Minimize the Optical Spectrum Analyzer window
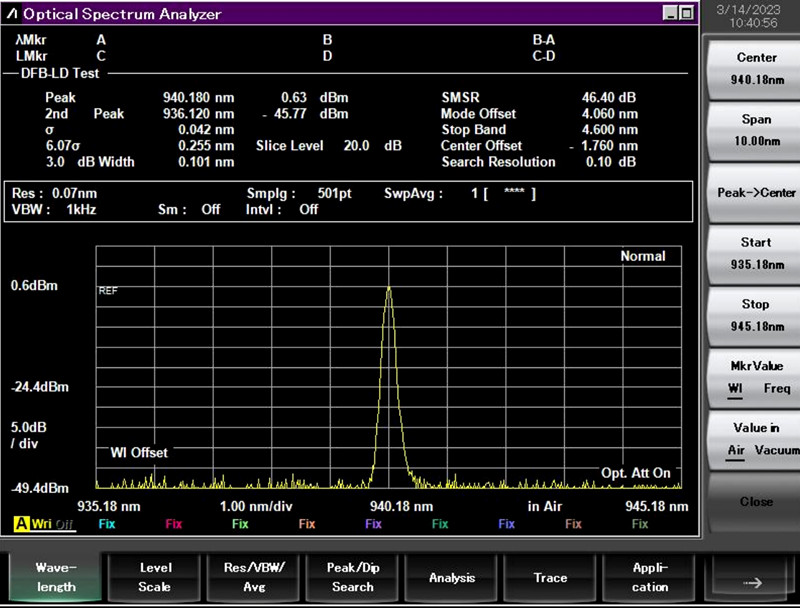The width and height of the screenshot is (800, 608). point(671,13)
